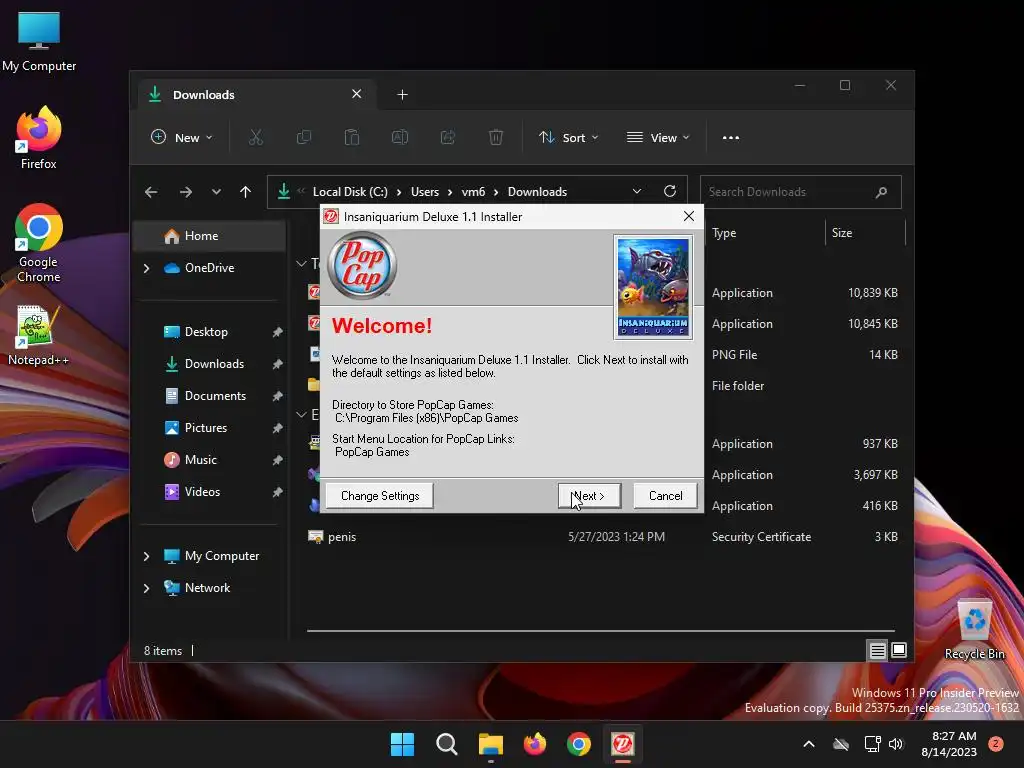The height and width of the screenshot is (768, 1024).
Task: Click the Search Downloads field
Action: pyautogui.click(x=801, y=192)
